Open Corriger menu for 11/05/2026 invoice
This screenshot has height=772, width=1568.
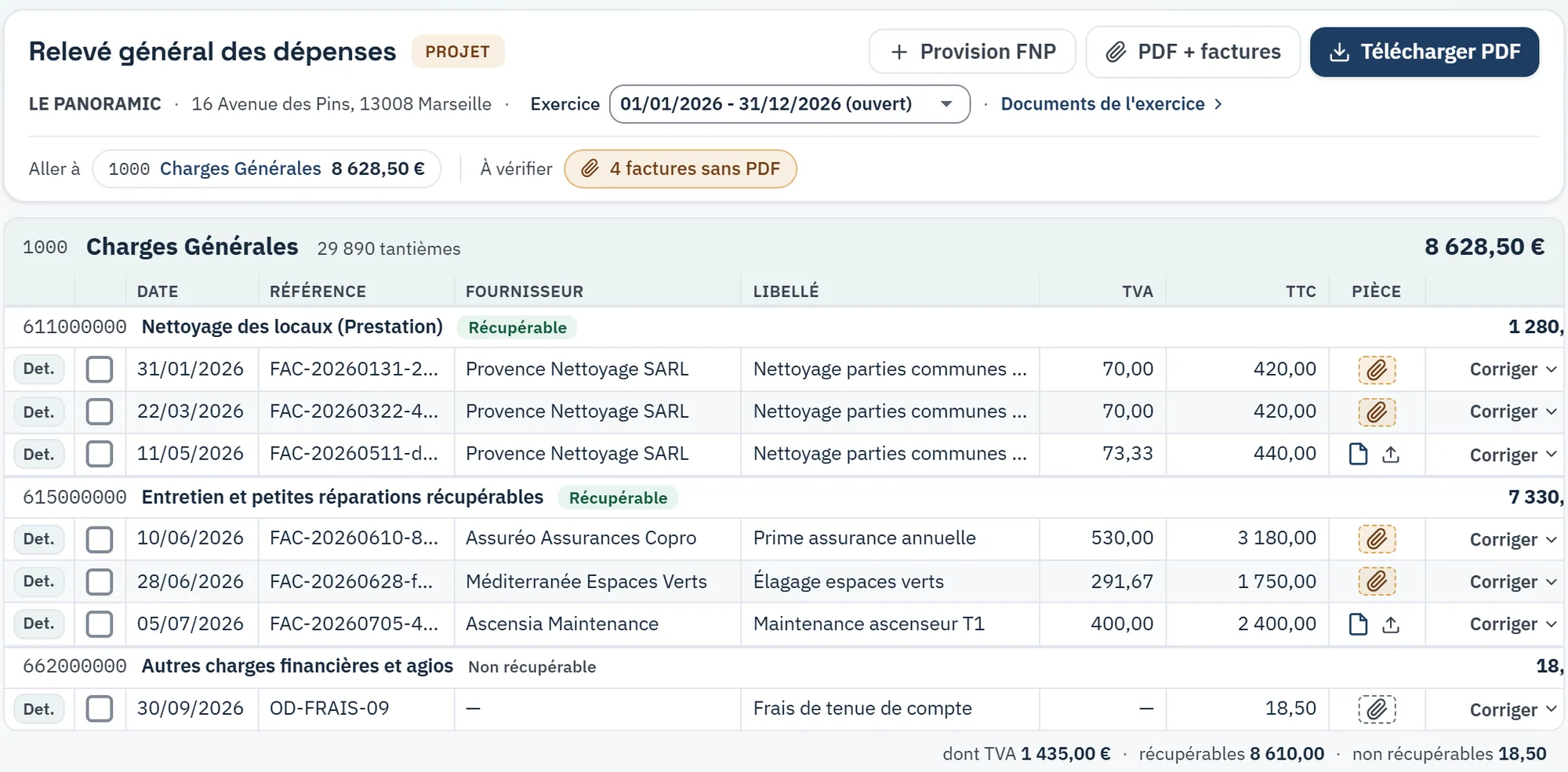[x=1513, y=455]
